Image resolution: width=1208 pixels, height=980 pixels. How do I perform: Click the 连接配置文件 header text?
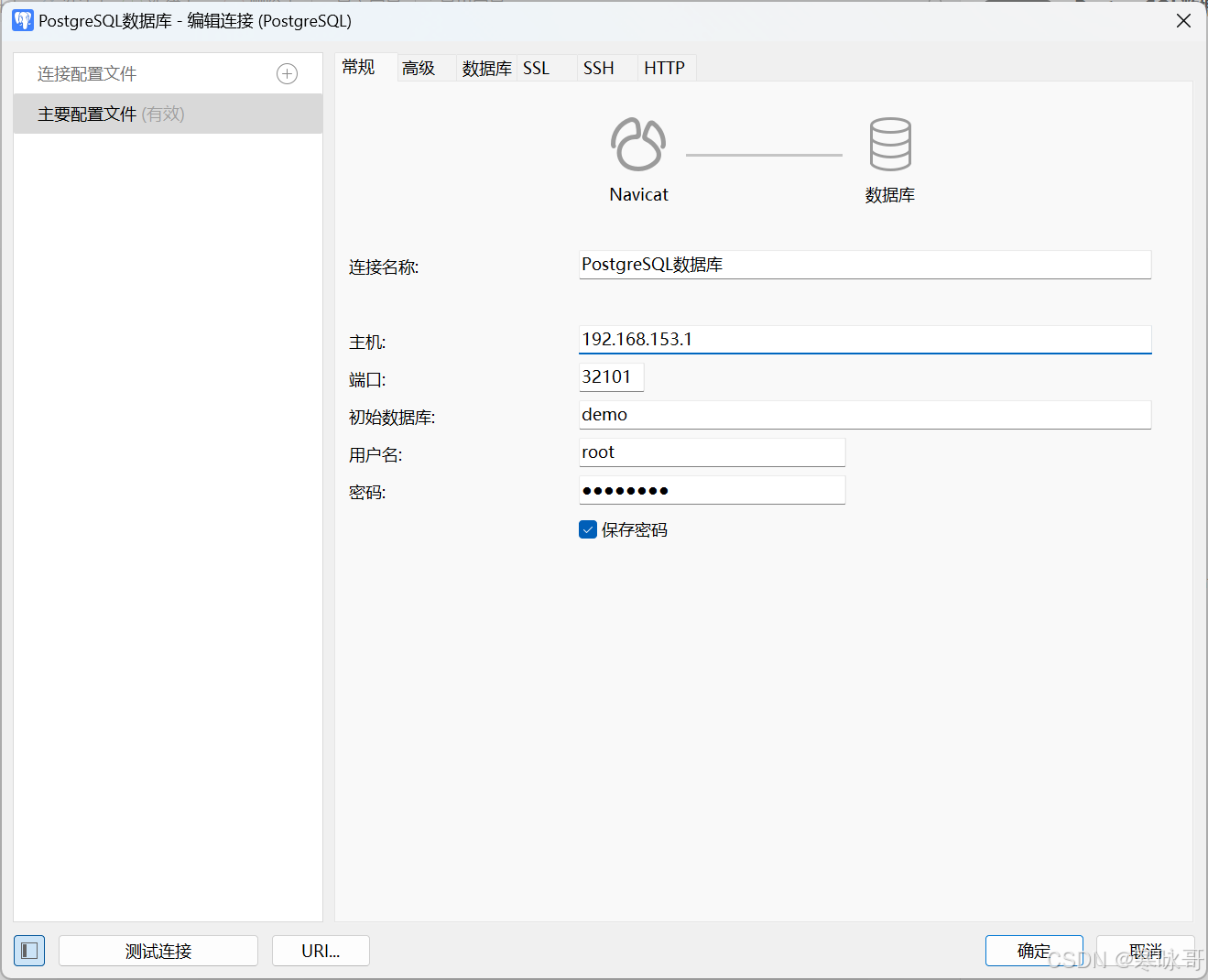click(87, 74)
